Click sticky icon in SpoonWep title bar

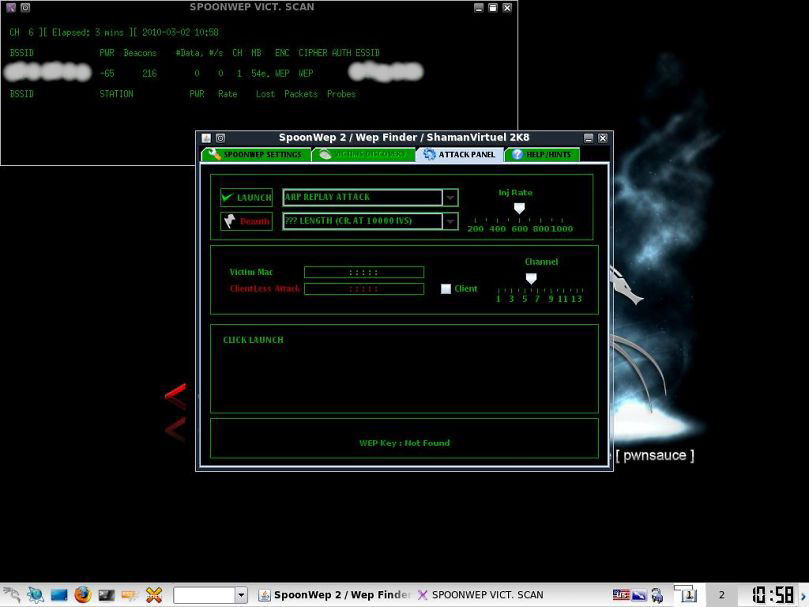tap(220, 138)
